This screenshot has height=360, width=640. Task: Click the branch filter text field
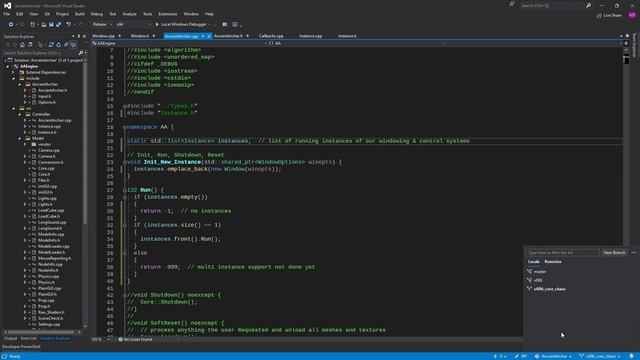point(562,253)
